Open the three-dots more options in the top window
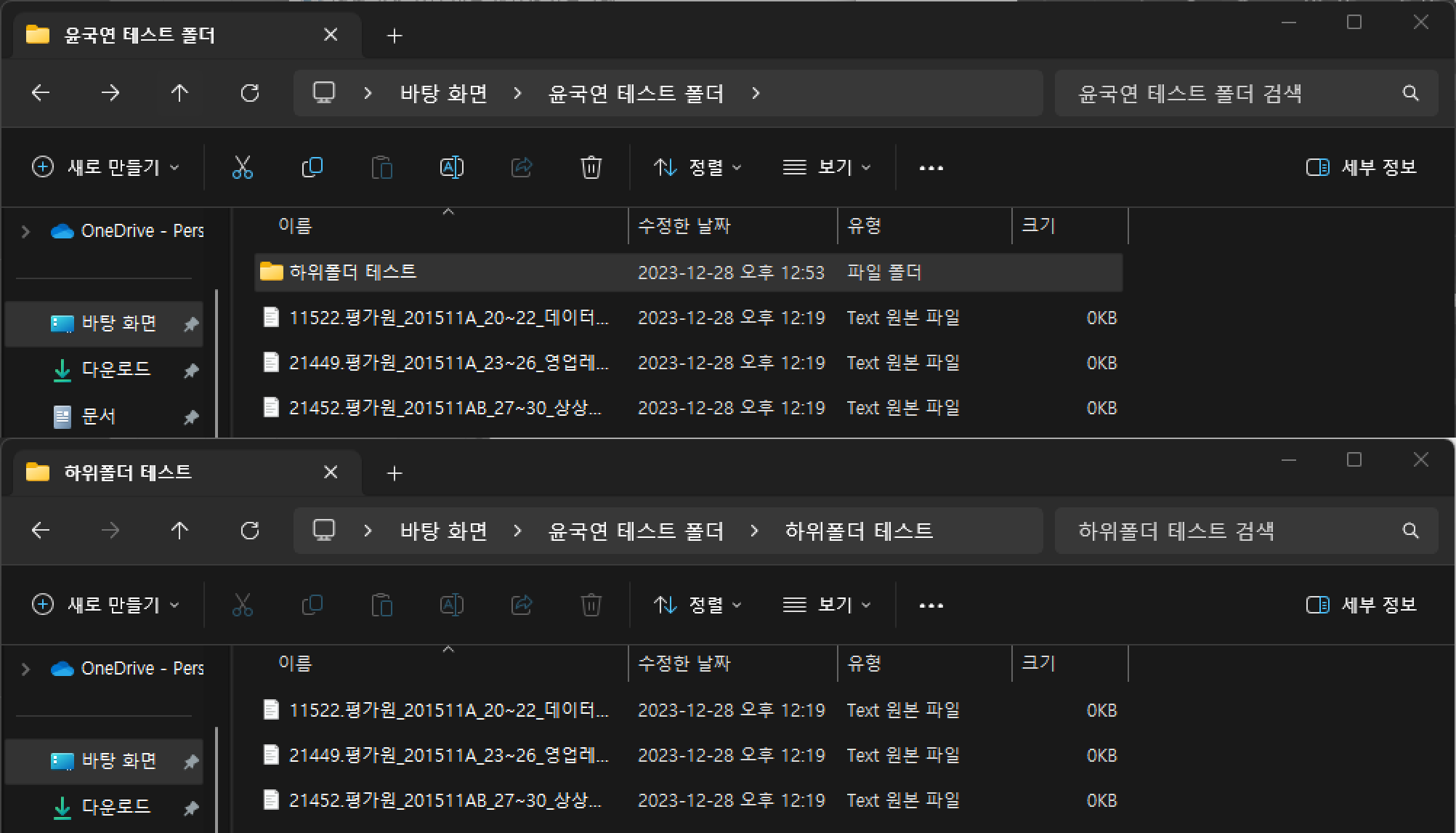The height and width of the screenshot is (833, 1456). click(931, 167)
